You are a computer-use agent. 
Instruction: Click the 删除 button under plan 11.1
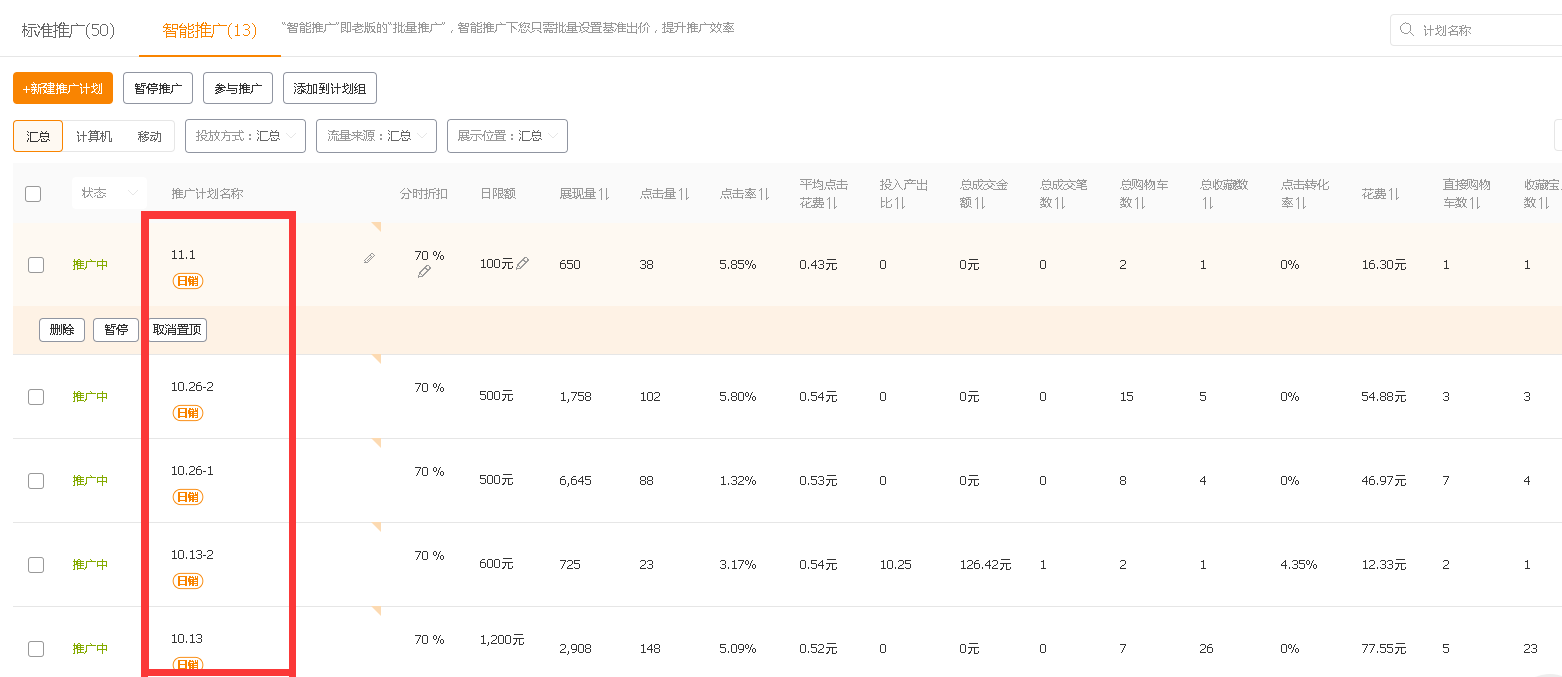click(x=62, y=330)
